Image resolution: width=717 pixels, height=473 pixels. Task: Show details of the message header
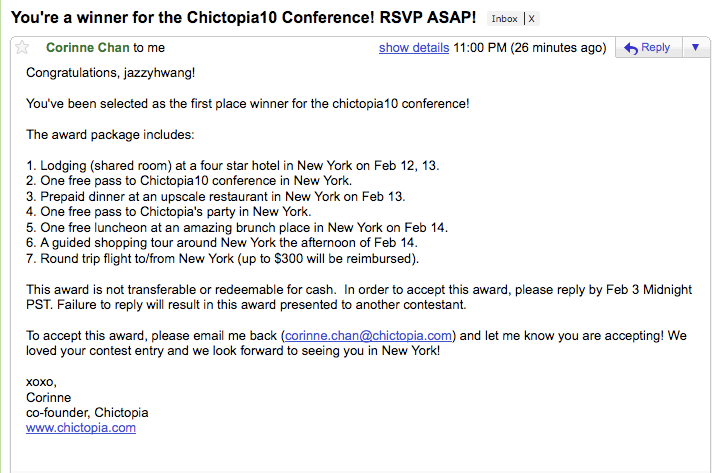[x=414, y=48]
